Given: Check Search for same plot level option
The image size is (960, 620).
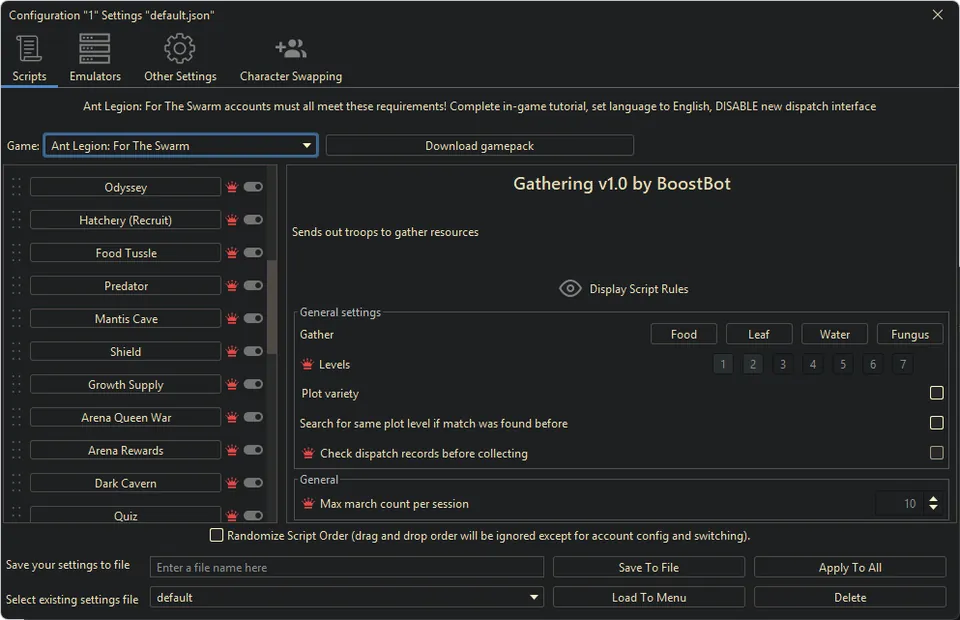Looking at the screenshot, I should tap(936, 423).
